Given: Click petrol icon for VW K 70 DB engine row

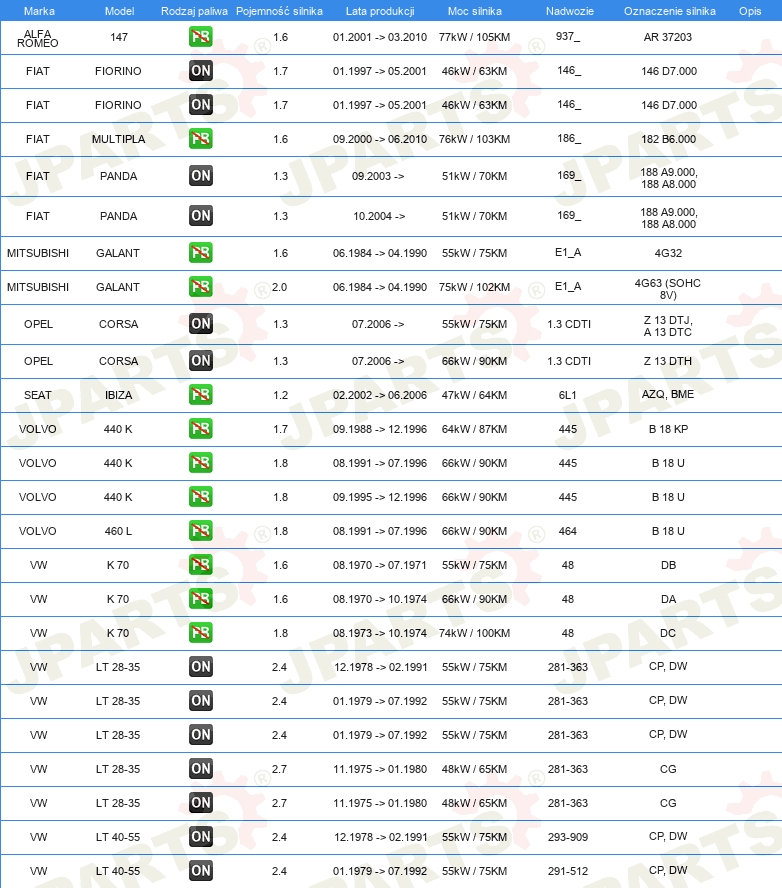Looking at the screenshot, I should [200, 565].
